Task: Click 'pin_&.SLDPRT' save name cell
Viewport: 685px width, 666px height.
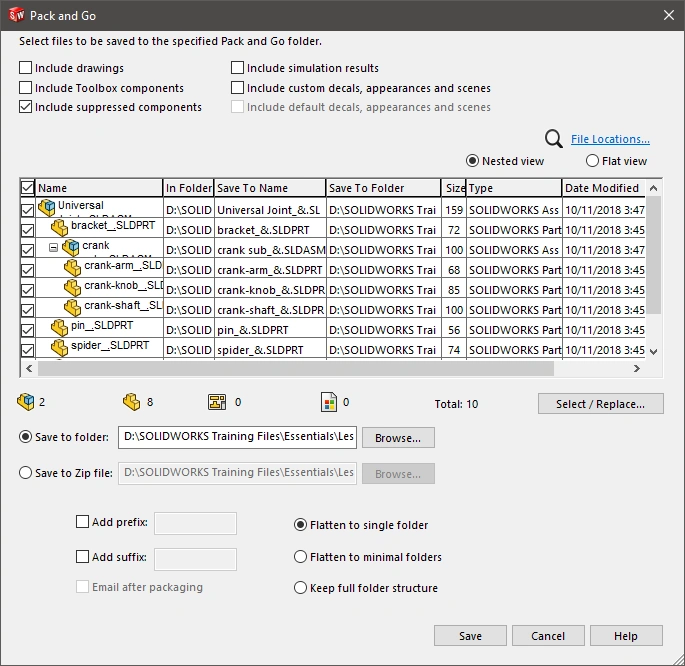Action: (x=270, y=330)
